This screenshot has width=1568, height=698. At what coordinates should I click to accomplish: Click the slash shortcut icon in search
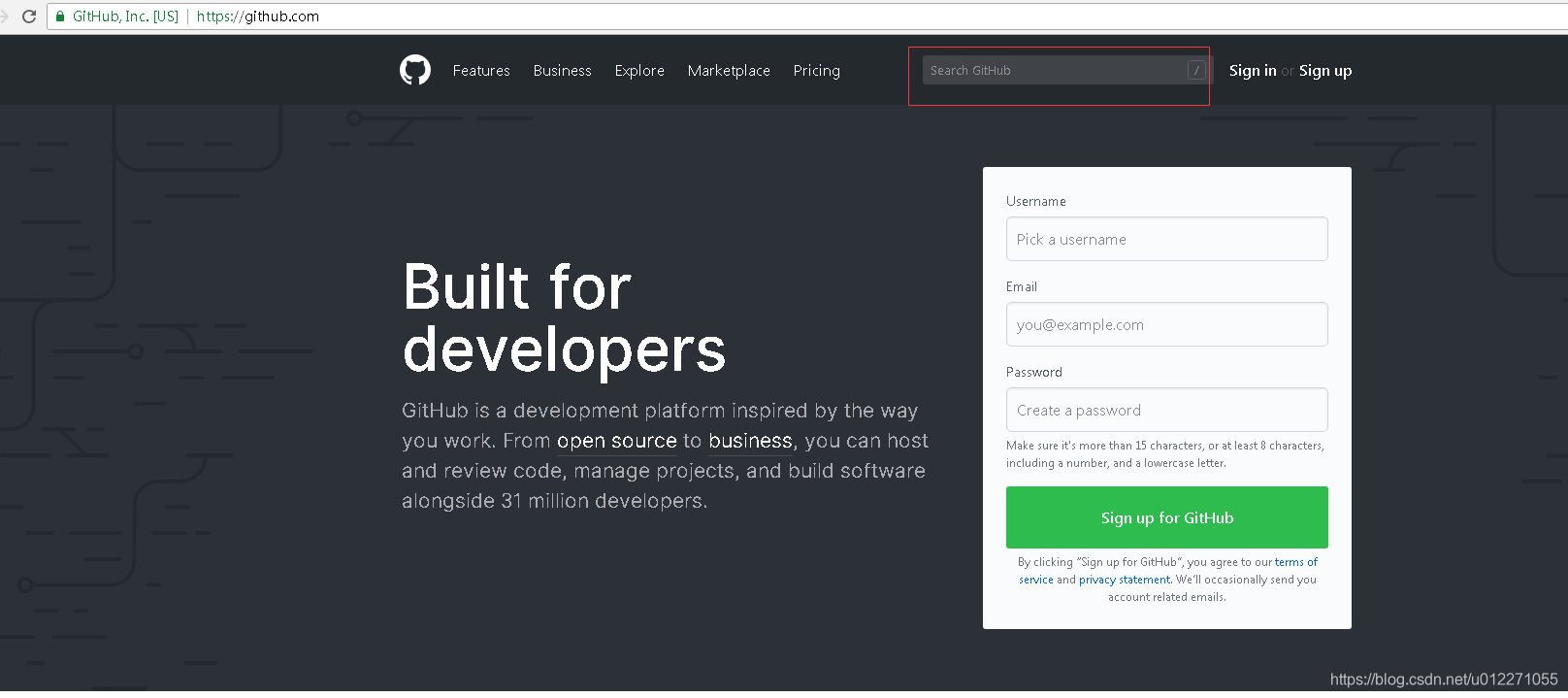point(1196,70)
